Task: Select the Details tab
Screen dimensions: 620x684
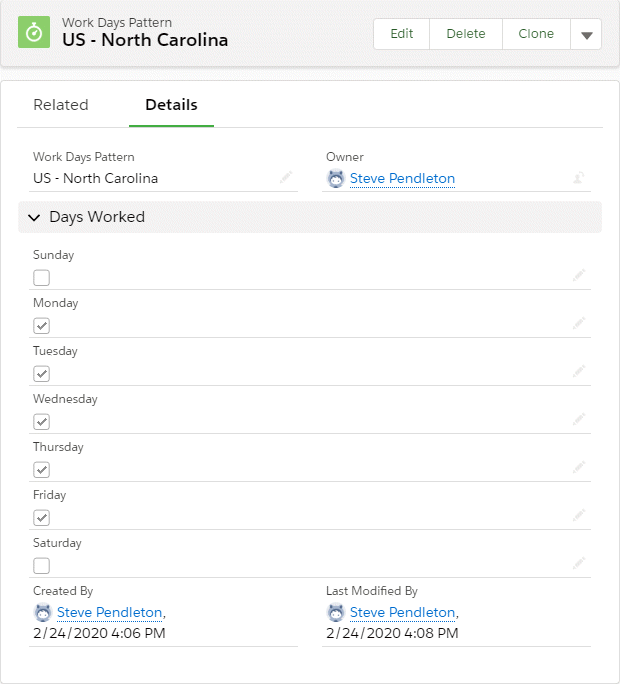Action: 171,105
